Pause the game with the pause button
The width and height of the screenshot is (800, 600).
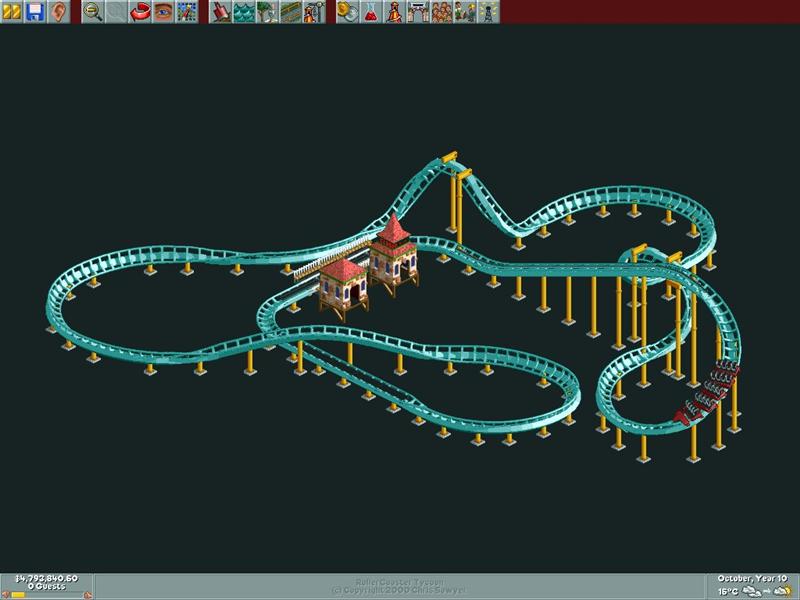point(11,12)
